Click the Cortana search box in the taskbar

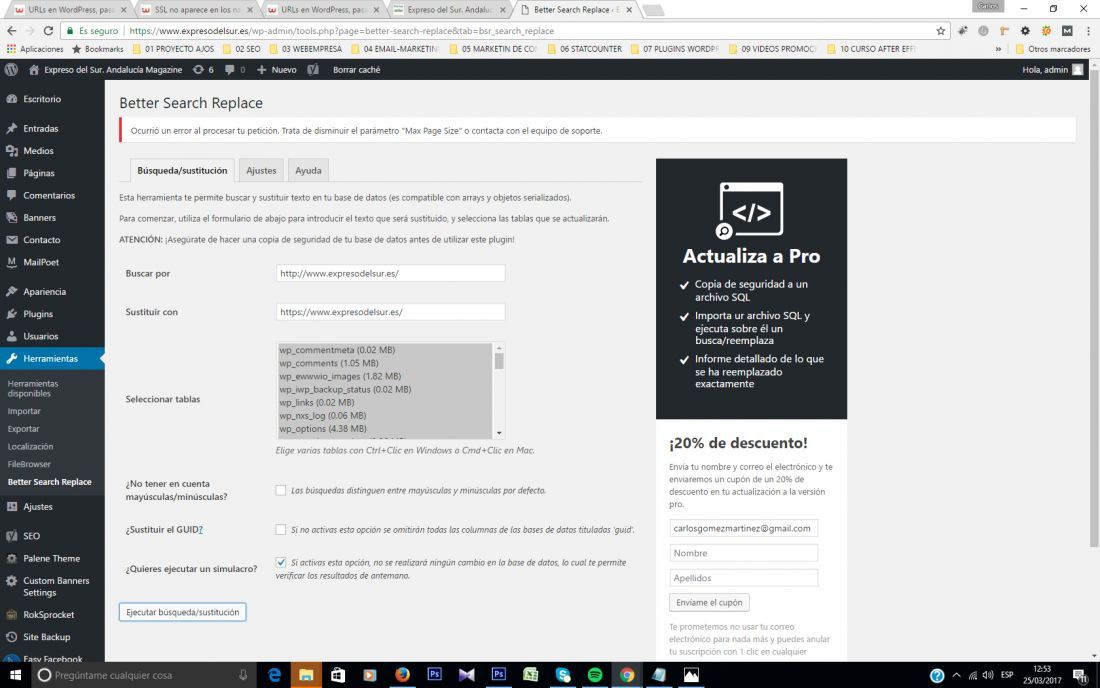[x=144, y=675]
